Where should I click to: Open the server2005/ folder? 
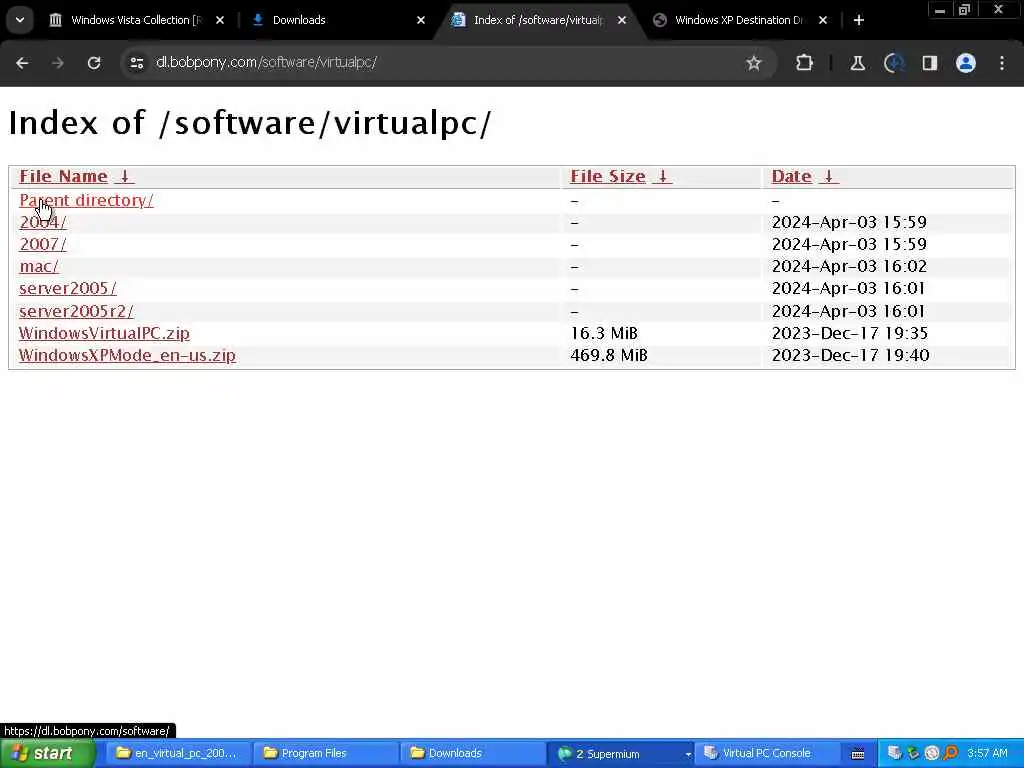[68, 289]
